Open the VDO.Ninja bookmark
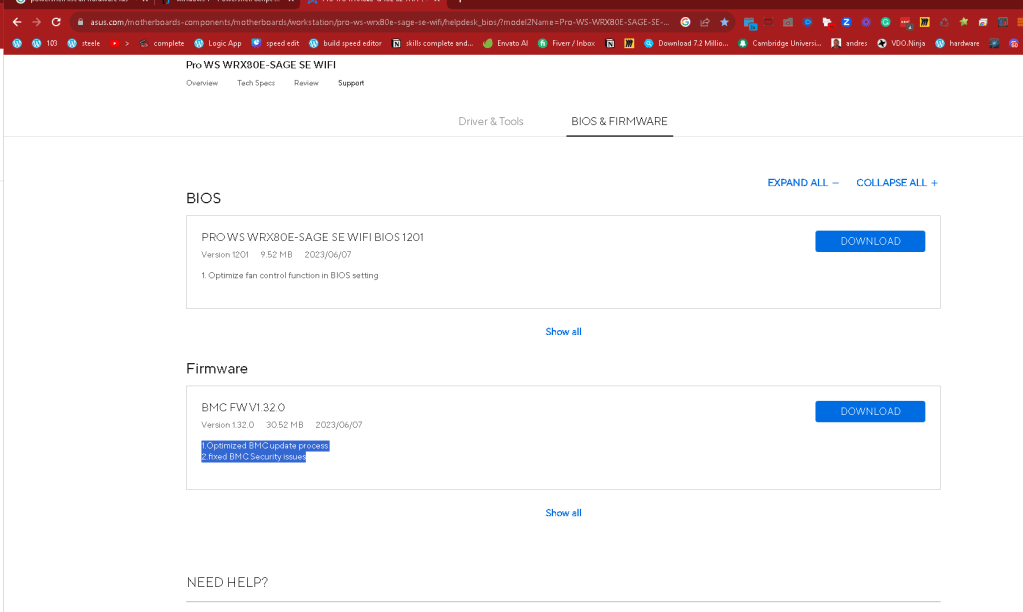The height and width of the screenshot is (612, 1023). tap(901, 44)
